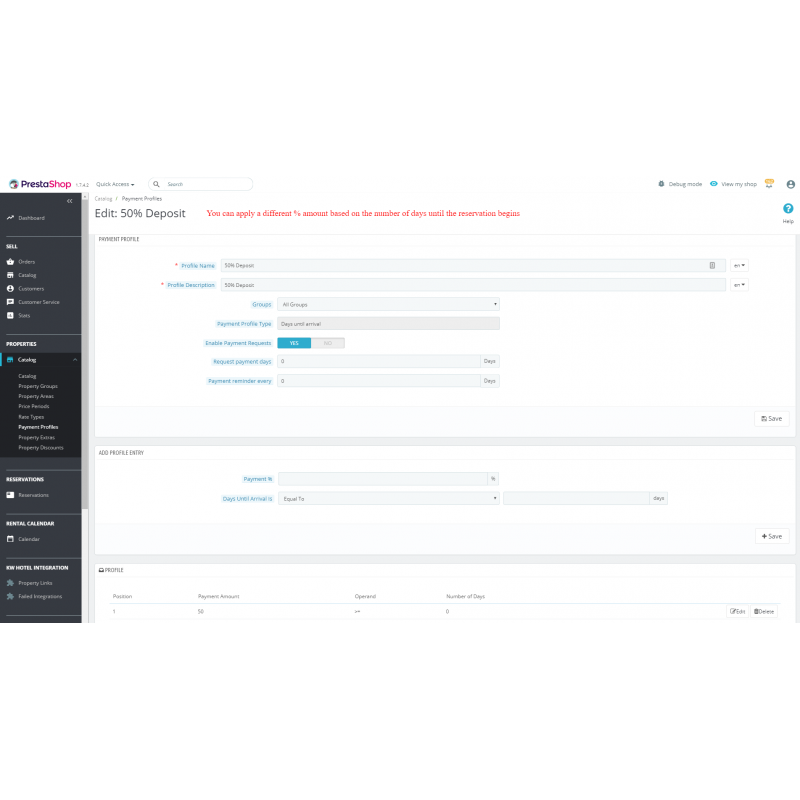Viewport: 800px width, 800px height.
Task: Select Property Groups submenu item
Action: [38, 386]
